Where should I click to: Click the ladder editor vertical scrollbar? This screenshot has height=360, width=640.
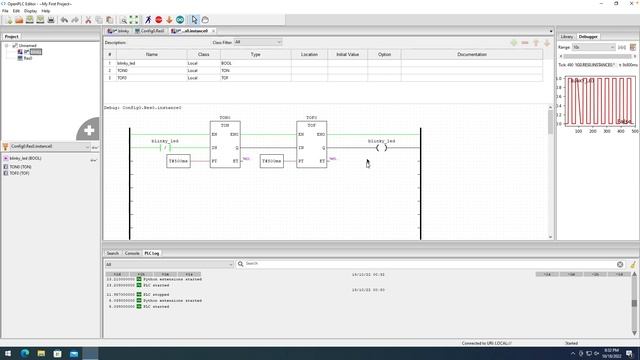[551, 172]
